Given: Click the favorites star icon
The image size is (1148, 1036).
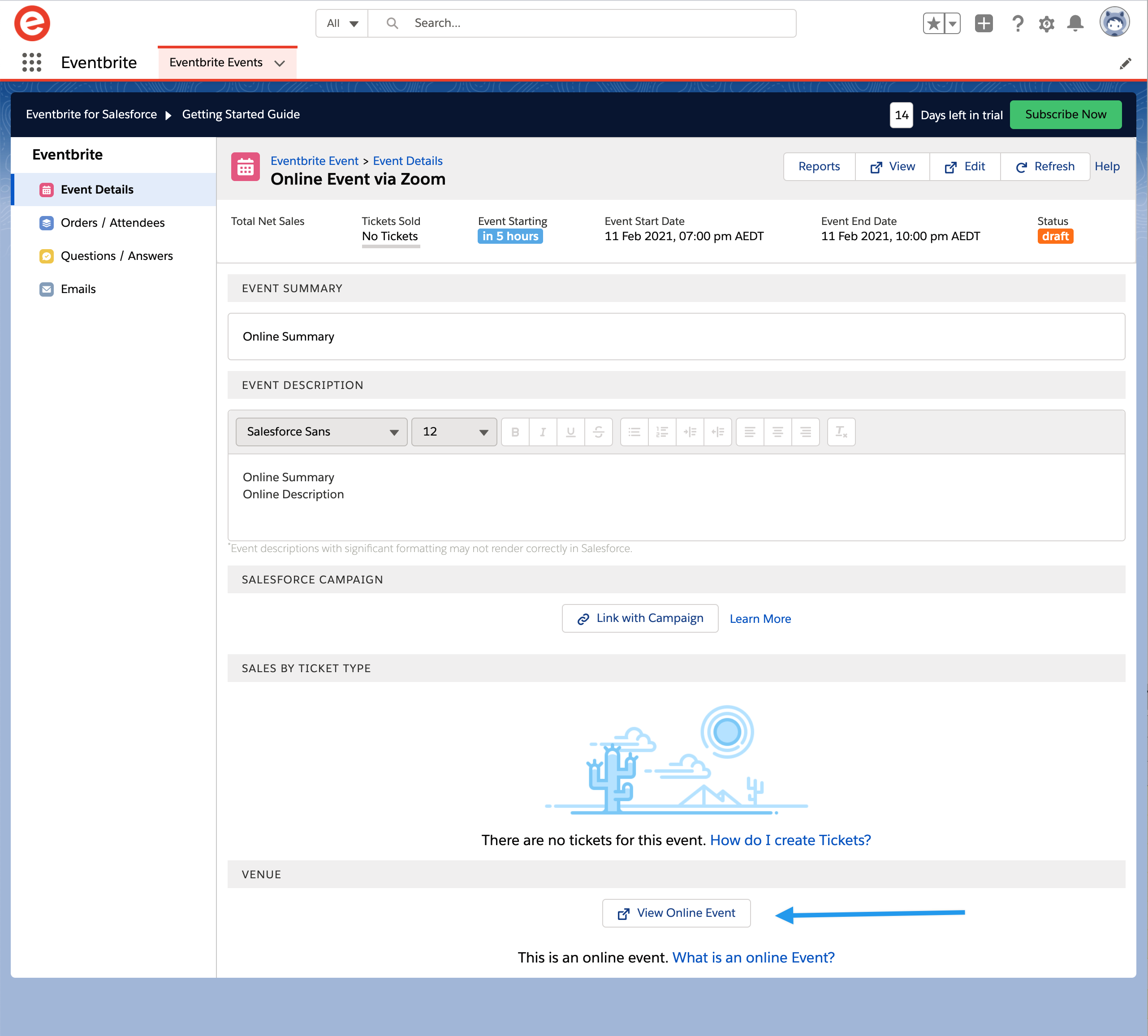Looking at the screenshot, I should pyautogui.click(x=933, y=23).
